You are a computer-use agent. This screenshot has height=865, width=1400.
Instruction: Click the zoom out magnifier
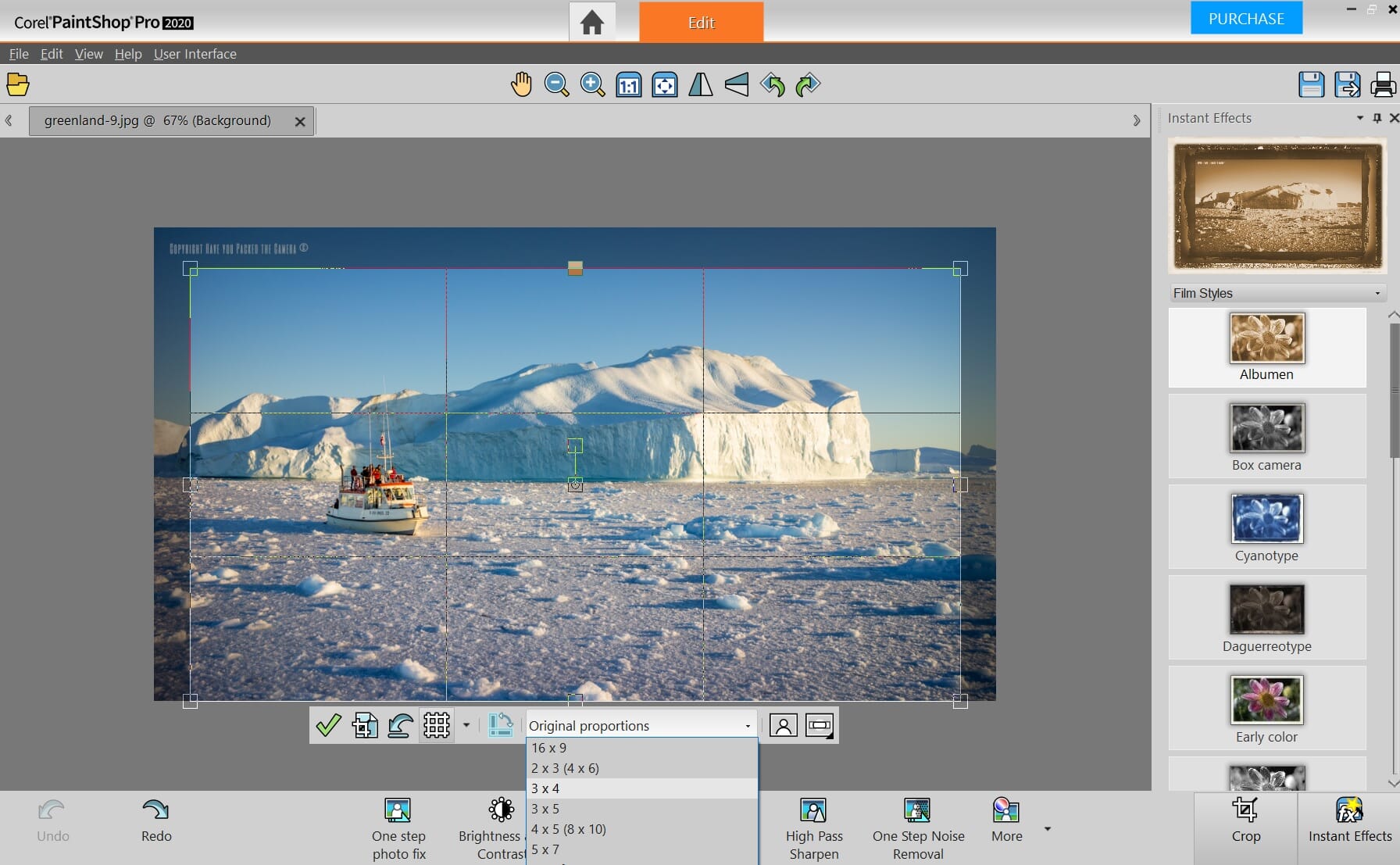coord(557,84)
